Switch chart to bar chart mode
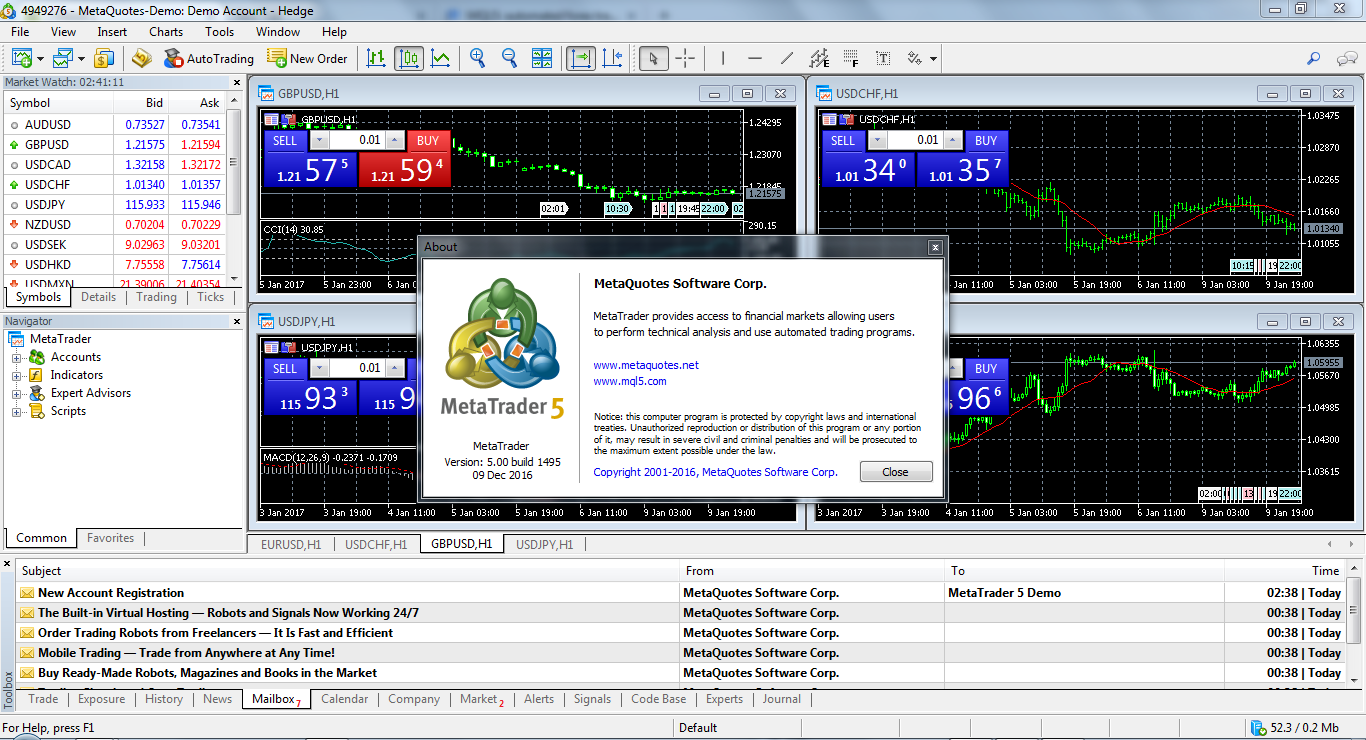Screen dimensions: 1366x740 point(376,58)
